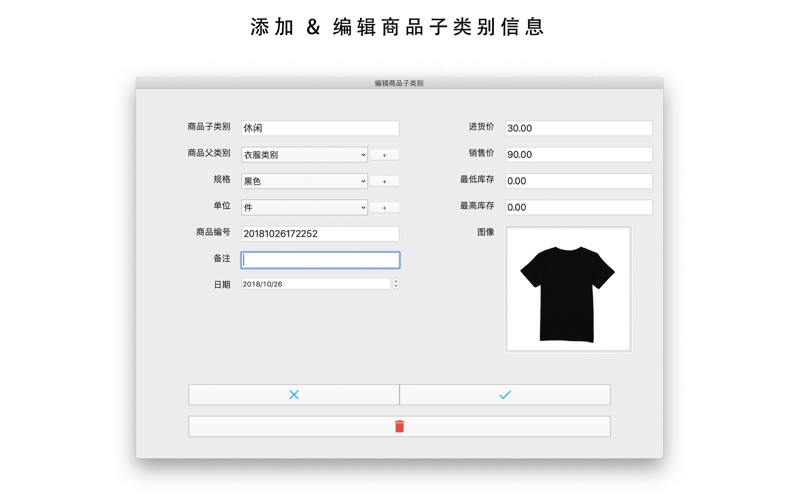
Task: Confirm with the blue checkmark button
Action: point(505,394)
